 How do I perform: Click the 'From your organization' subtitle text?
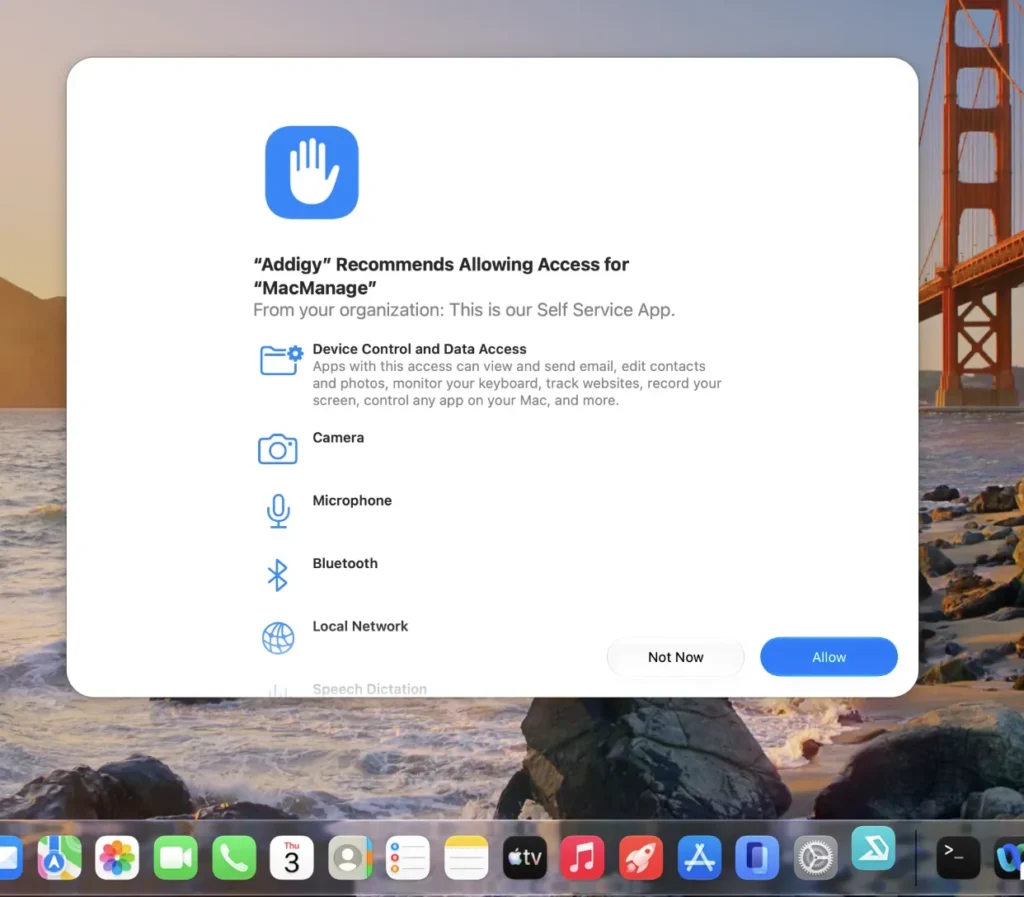464,309
